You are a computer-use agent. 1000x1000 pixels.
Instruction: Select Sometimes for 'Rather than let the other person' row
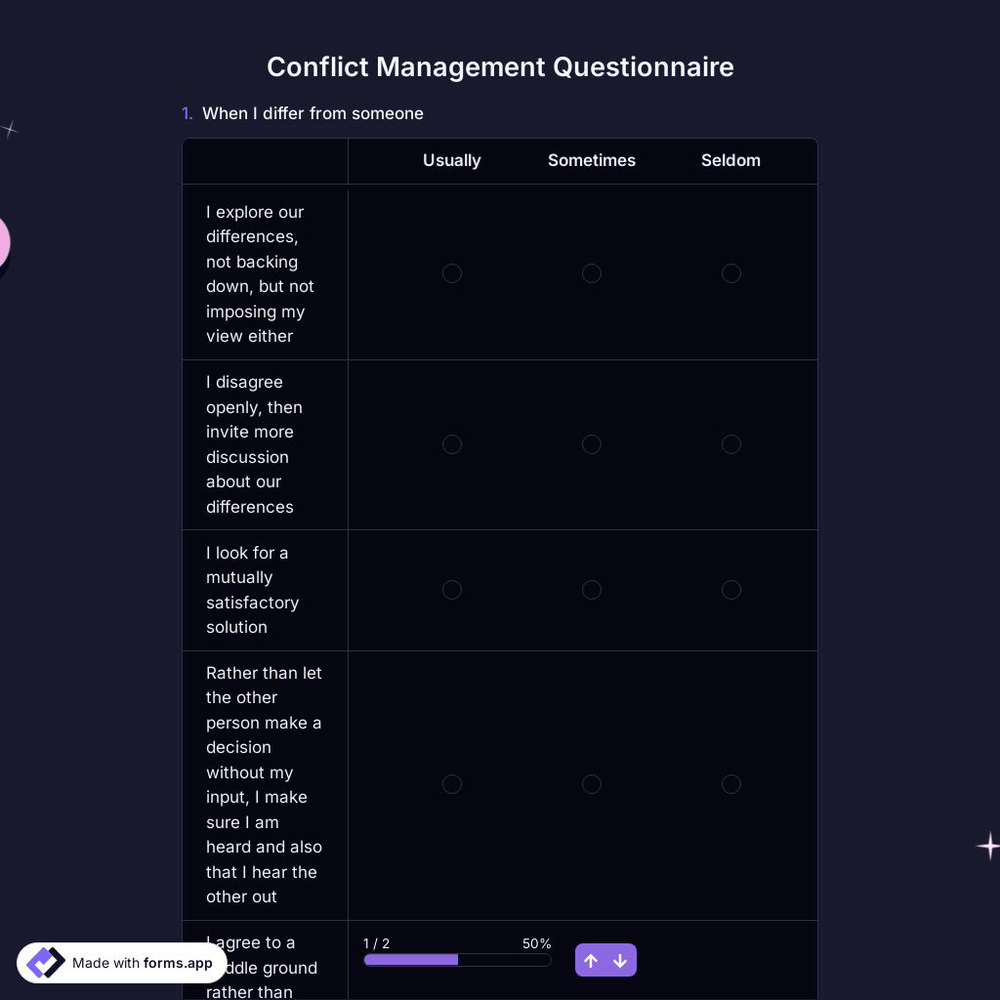coord(591,784)
